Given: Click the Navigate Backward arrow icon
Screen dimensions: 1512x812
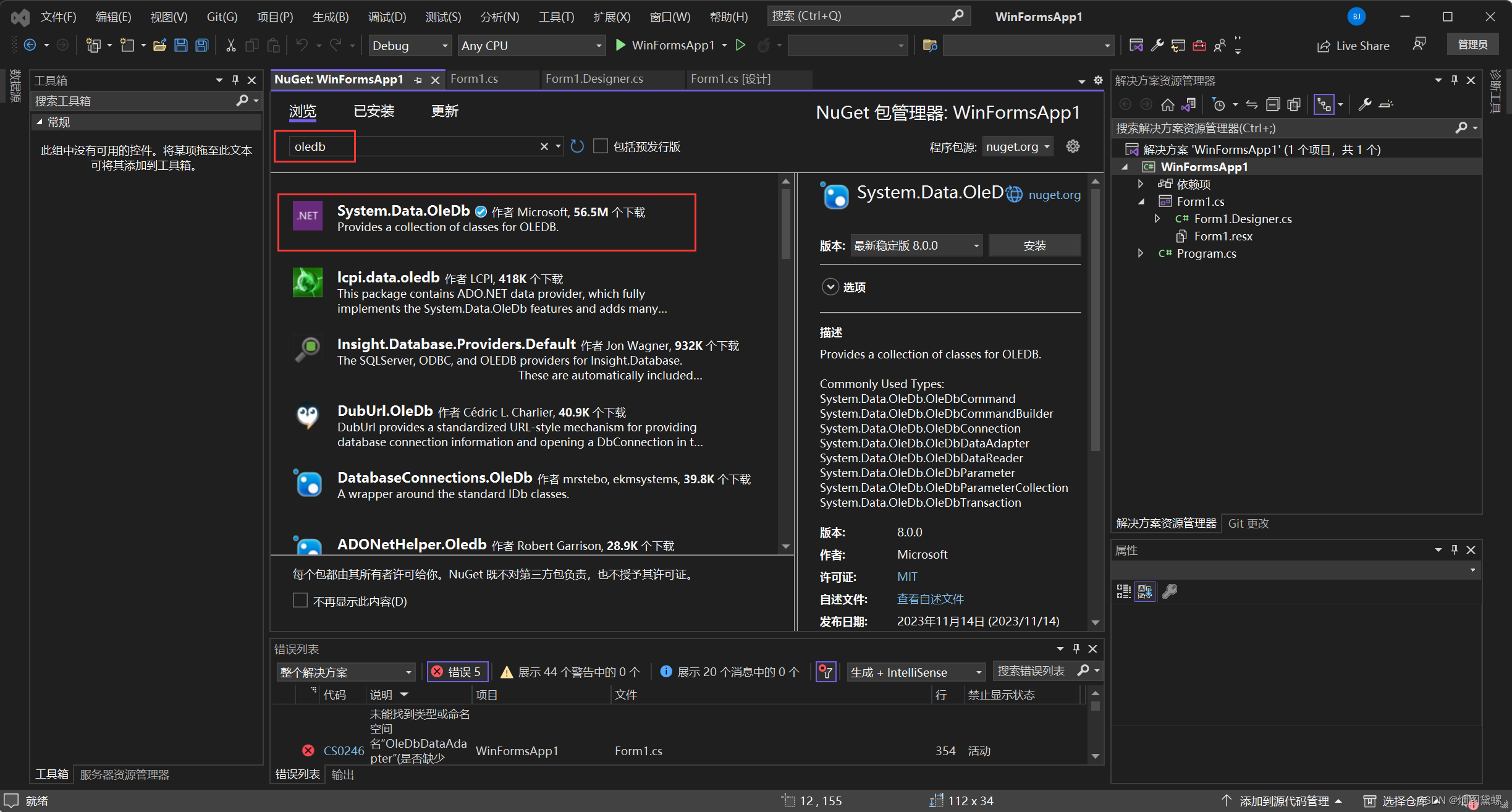Looking at the screenshot, I should pyautogui.click(x=29, y=45).
